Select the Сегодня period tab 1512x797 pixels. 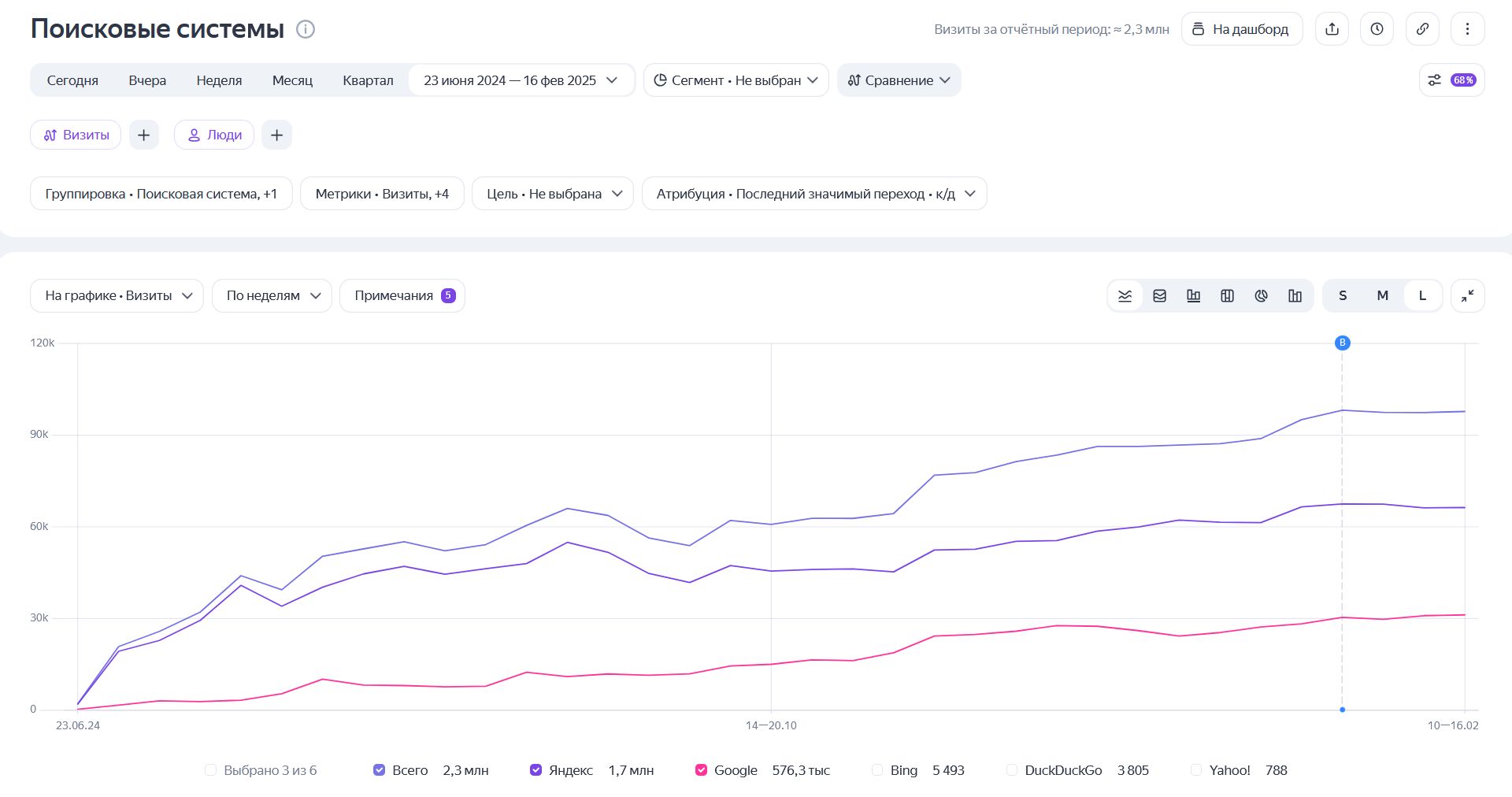(x=72, y=80)
